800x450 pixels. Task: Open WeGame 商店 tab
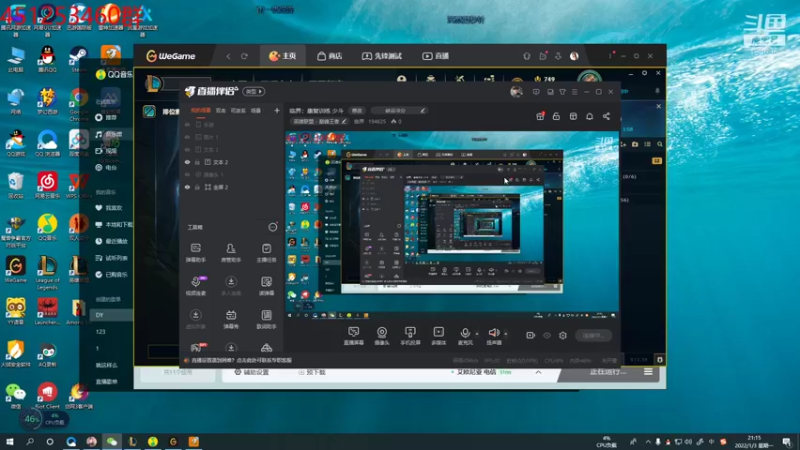(330, 56)
